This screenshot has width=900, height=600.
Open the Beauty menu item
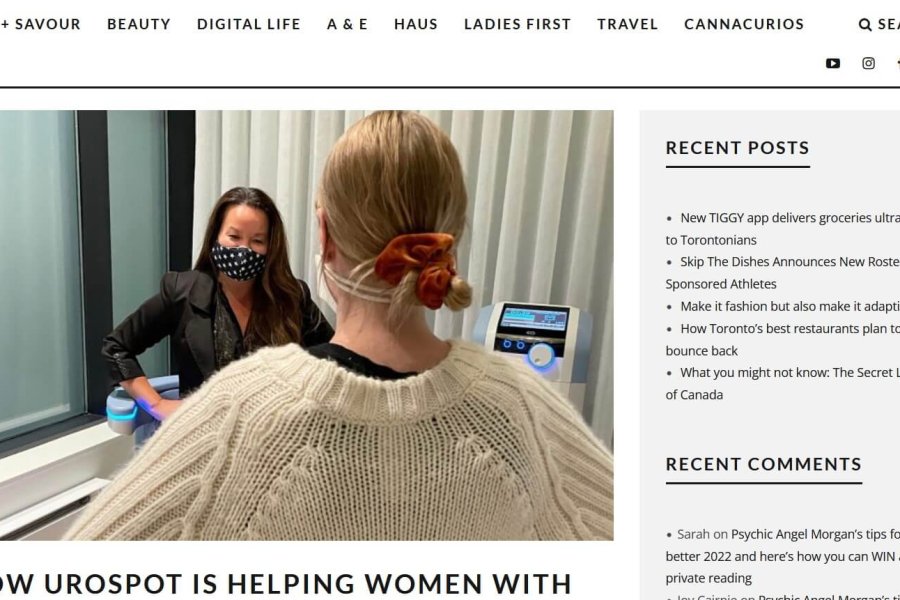tap(139, 24)
